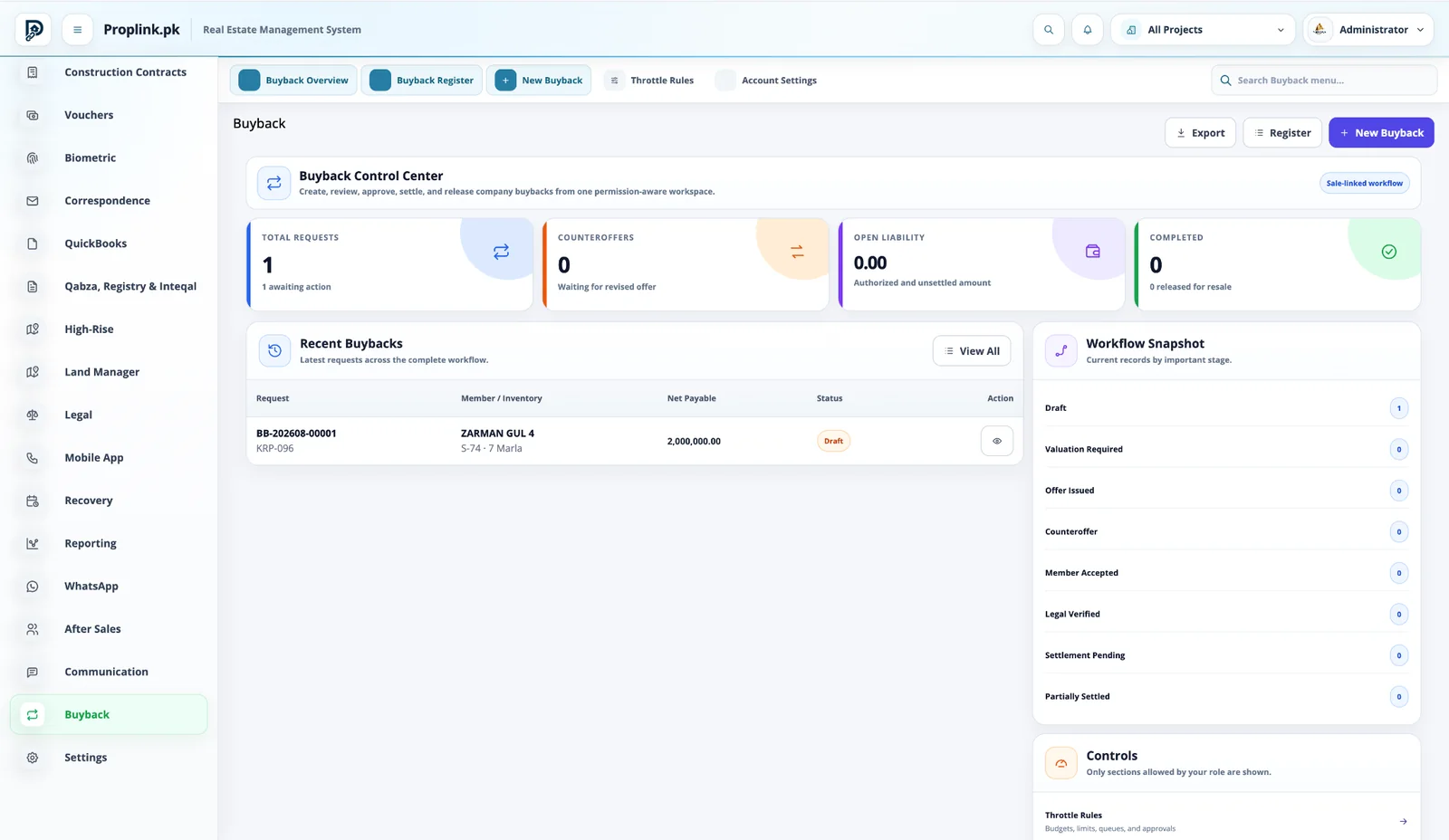Screen dimensions: 1449x840
Task: Click member name ZARMAN GUL 4
Action: pos(497,434)
